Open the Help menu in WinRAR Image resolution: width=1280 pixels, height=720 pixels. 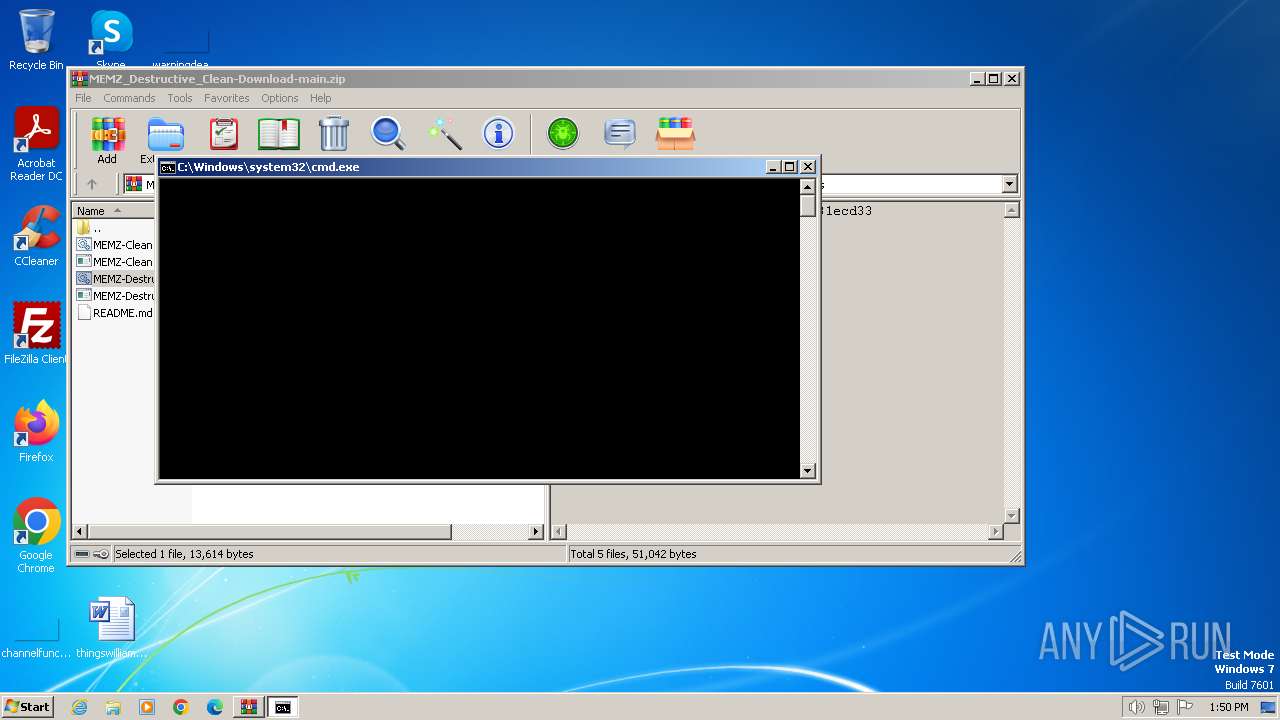tap(320, 98)
